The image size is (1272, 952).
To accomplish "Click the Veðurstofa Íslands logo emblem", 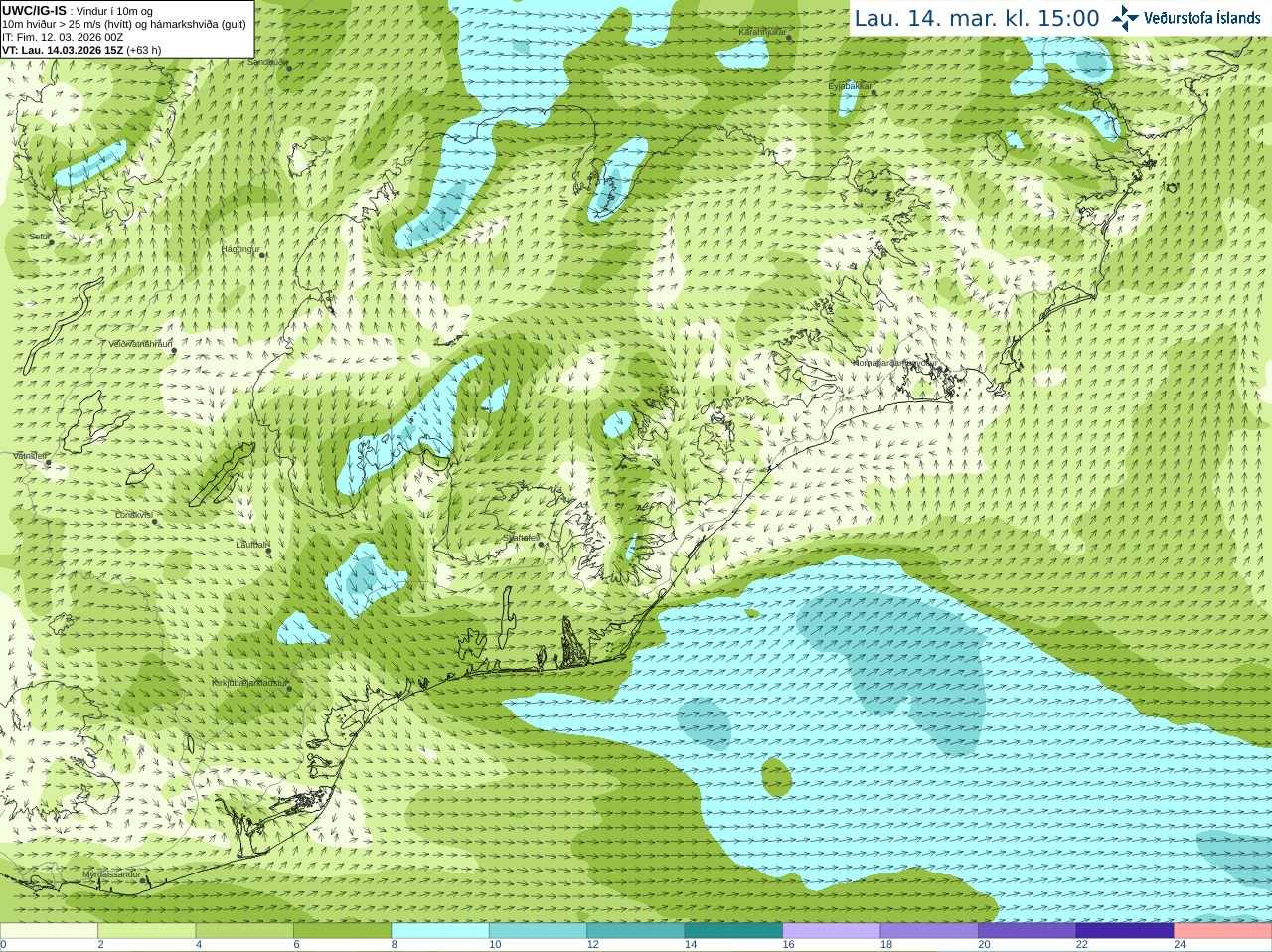I will point(1125,18).
